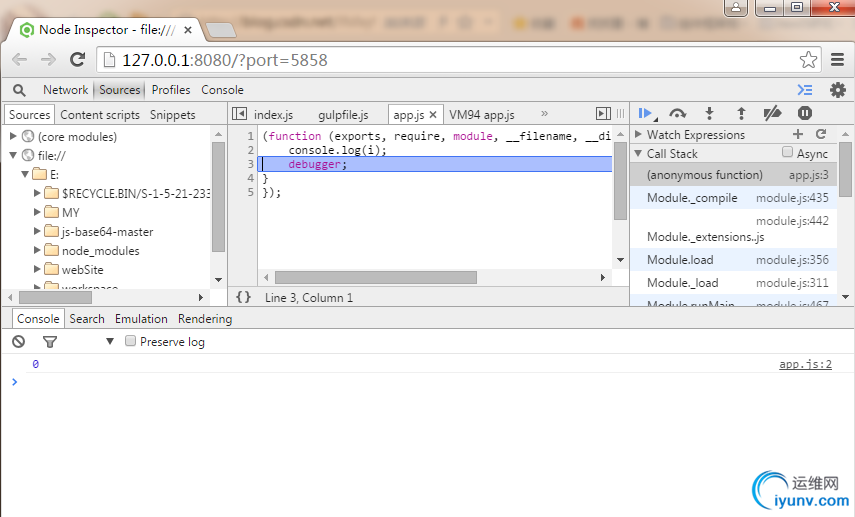Screen dimensions: 855x517
Task: Open the Rendering drawer tab
Action: [205, 319]
